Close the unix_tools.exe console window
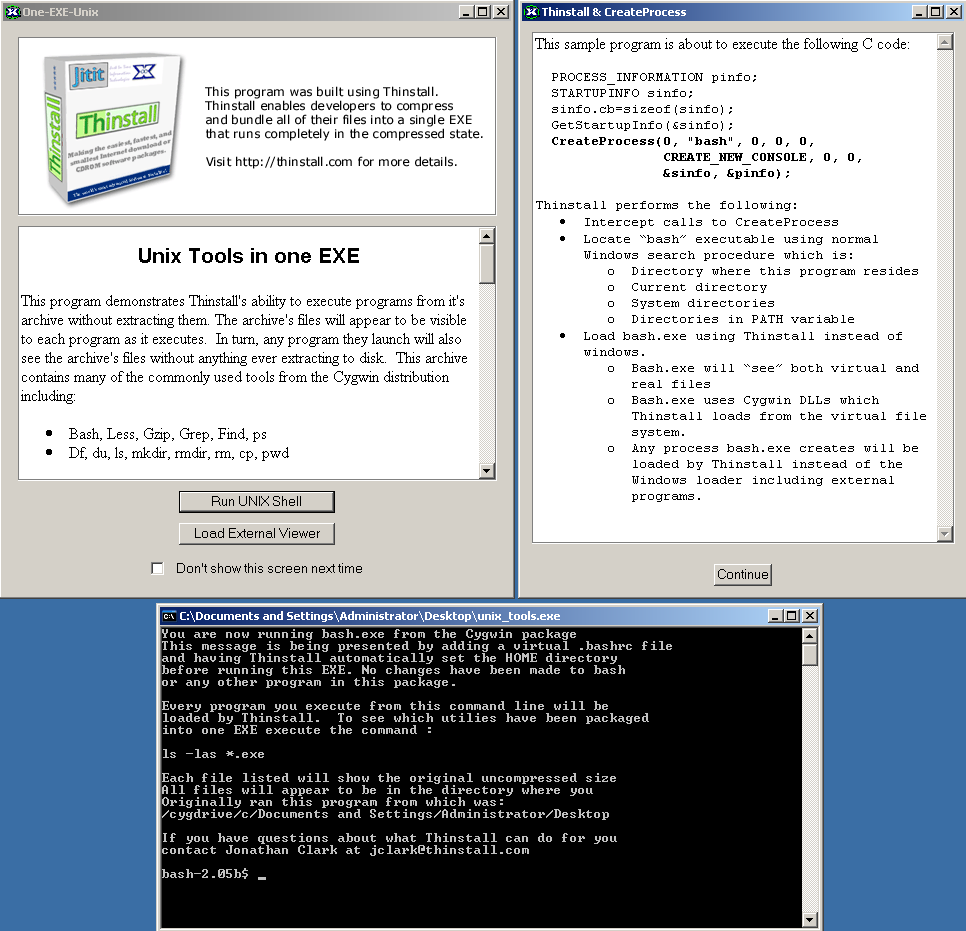The image size is (966, 931). (x=808, y=616)
